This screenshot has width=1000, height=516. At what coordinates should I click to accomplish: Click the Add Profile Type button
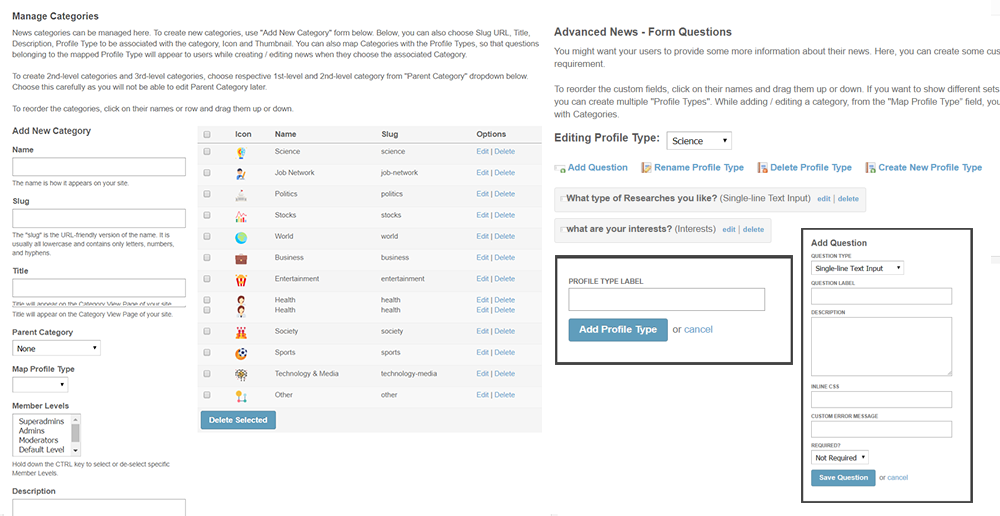tap(618, 330)
